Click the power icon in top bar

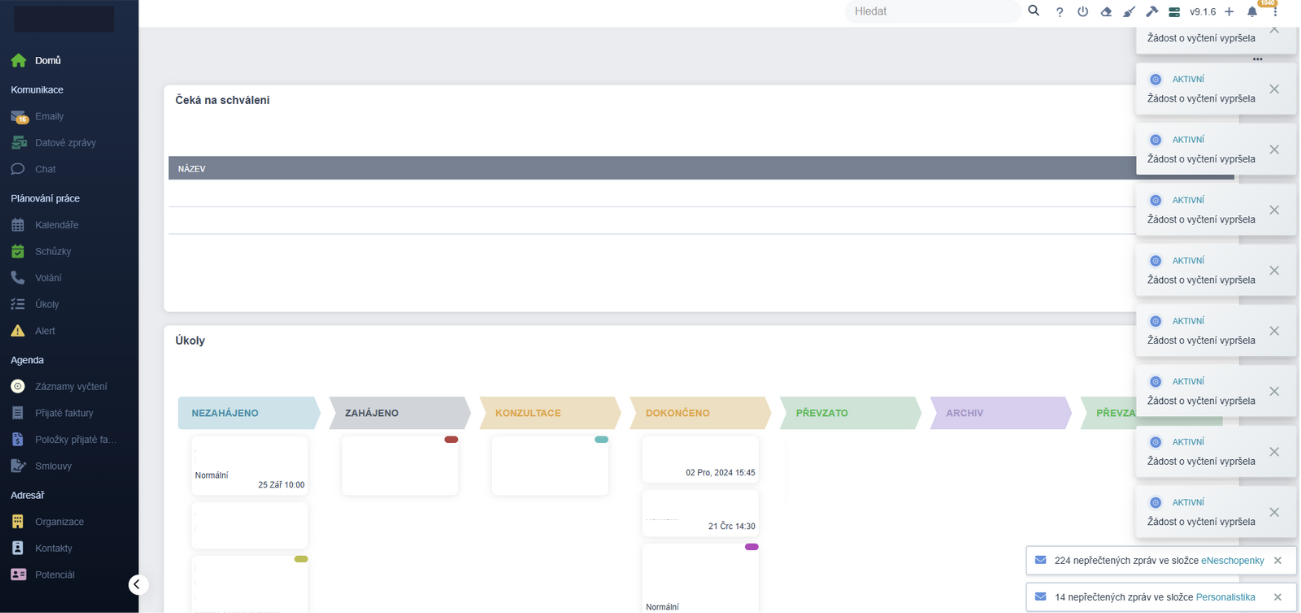click(x=1082, y=12)
